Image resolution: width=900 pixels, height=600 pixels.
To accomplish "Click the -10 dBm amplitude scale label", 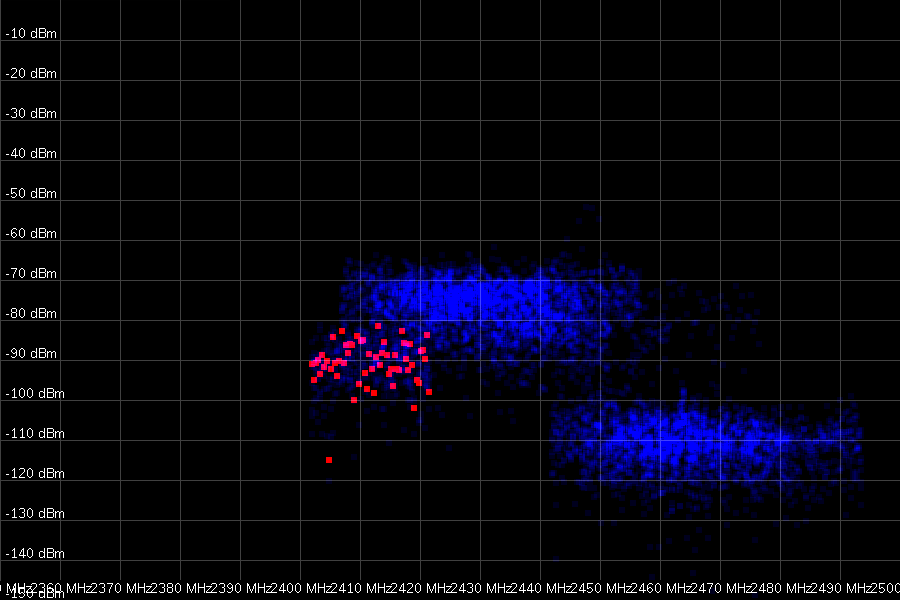I will coord(33,33).
